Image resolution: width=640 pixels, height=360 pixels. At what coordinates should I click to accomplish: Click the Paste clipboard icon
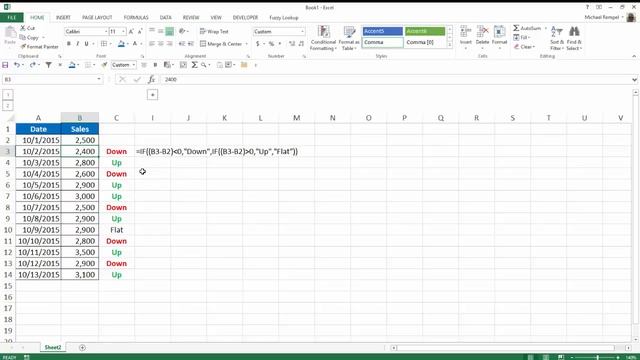point(10,33)
